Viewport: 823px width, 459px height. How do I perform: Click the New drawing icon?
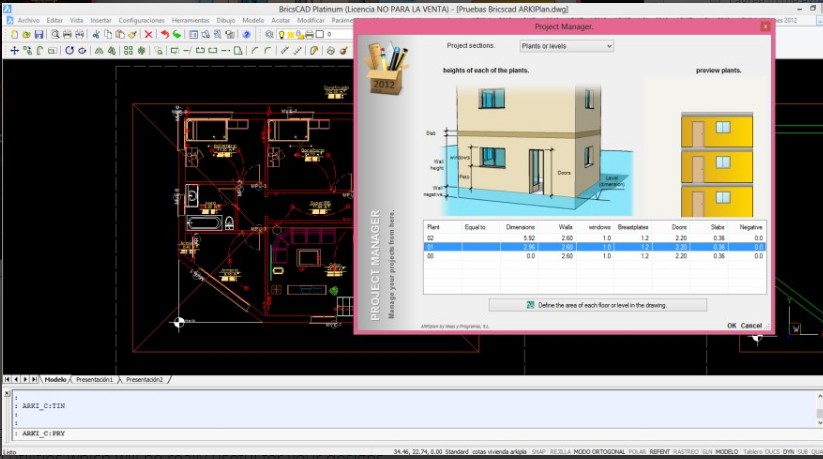point(14,35)
